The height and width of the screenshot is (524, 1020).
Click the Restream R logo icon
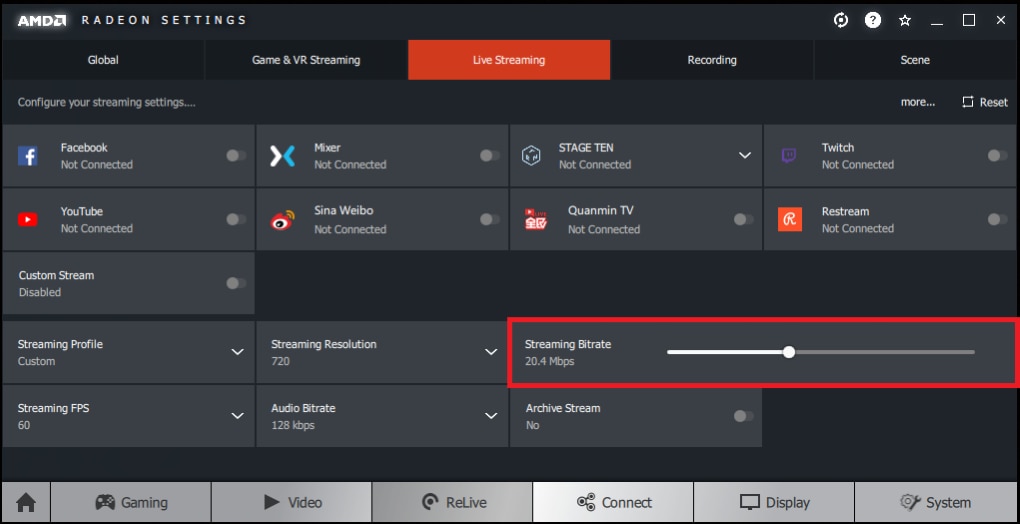point(790,220)
